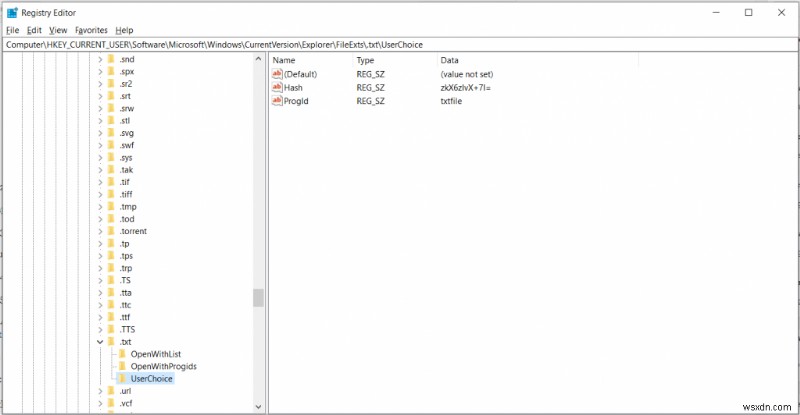Select the .ttc folder icon
The height and width of the screenshot is (415, 800).
(111, 305)
